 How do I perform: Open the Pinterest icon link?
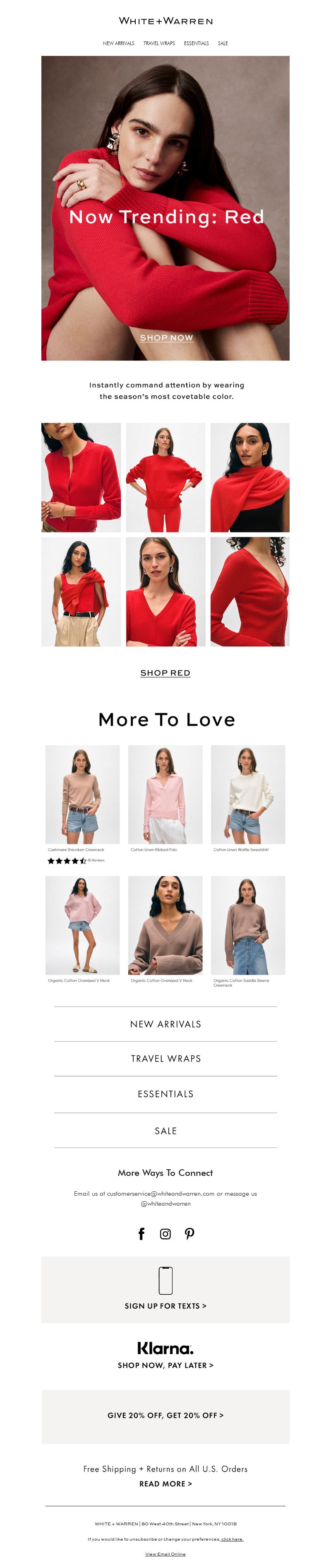coord(190,1234)
